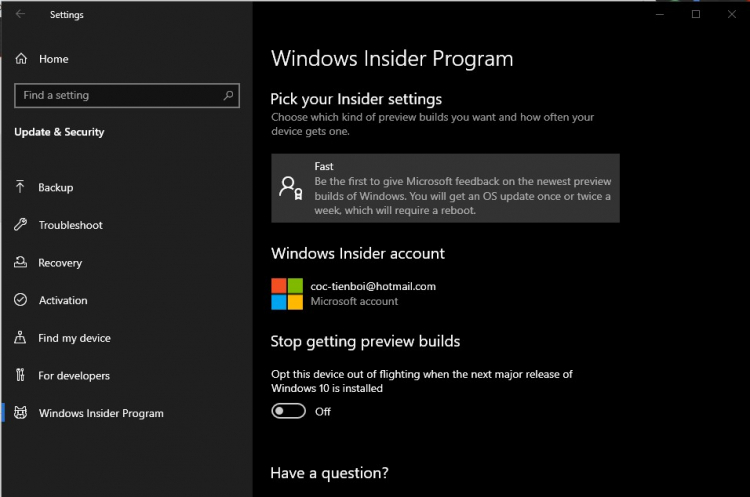Click the coc-tienboi@hotmail.com account entry
This screenshot has width=750, height=497.
pos(373,286)
